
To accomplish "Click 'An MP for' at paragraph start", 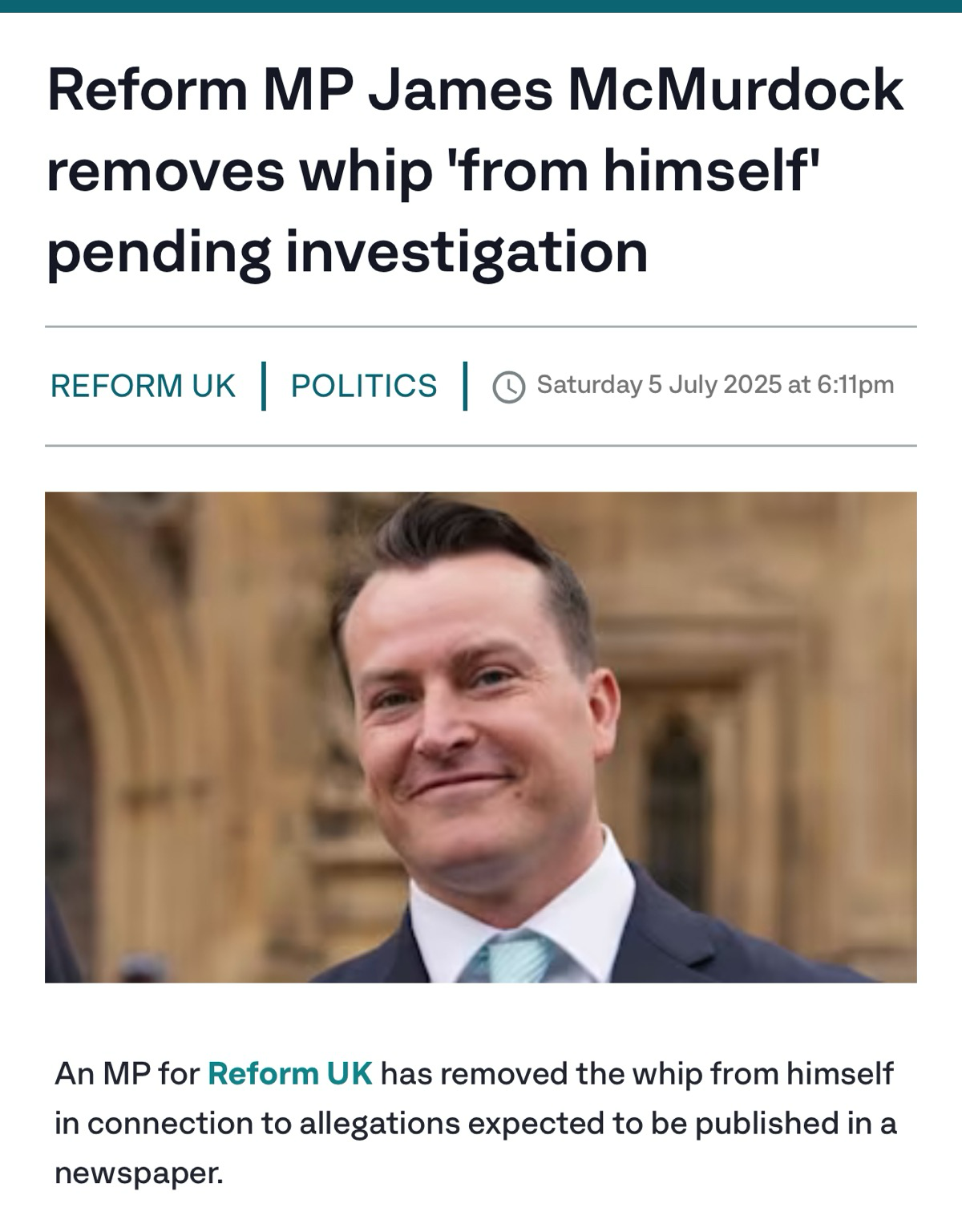I will click(x=127, y=1073).
